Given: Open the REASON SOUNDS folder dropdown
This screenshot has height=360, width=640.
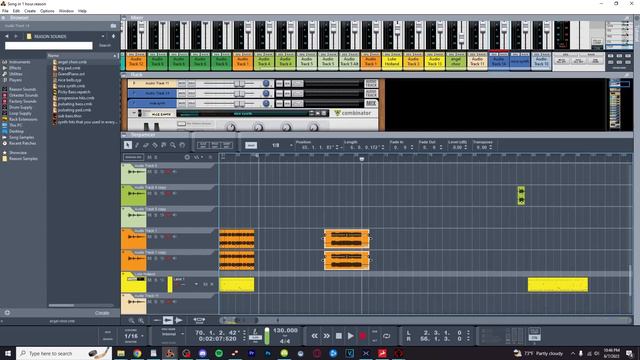Looking at the screenshot, I should point(102,36).
